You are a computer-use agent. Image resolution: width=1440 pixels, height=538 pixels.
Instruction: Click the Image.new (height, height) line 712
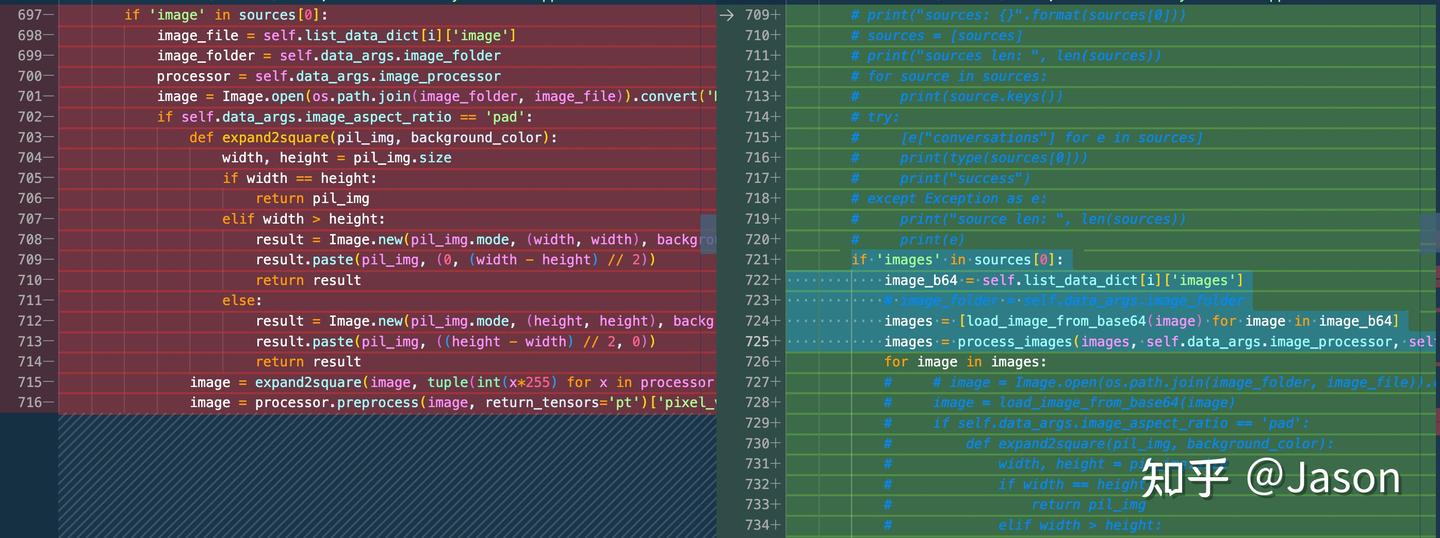point(486,321)
